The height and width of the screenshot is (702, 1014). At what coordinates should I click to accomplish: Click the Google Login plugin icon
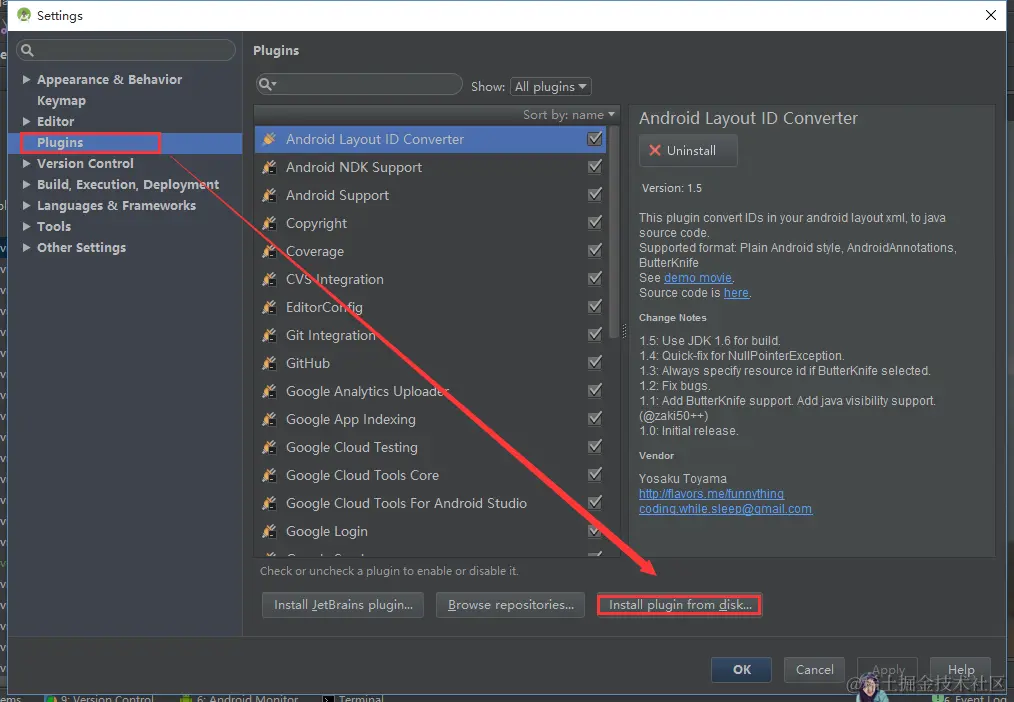[x=269, y=531]
